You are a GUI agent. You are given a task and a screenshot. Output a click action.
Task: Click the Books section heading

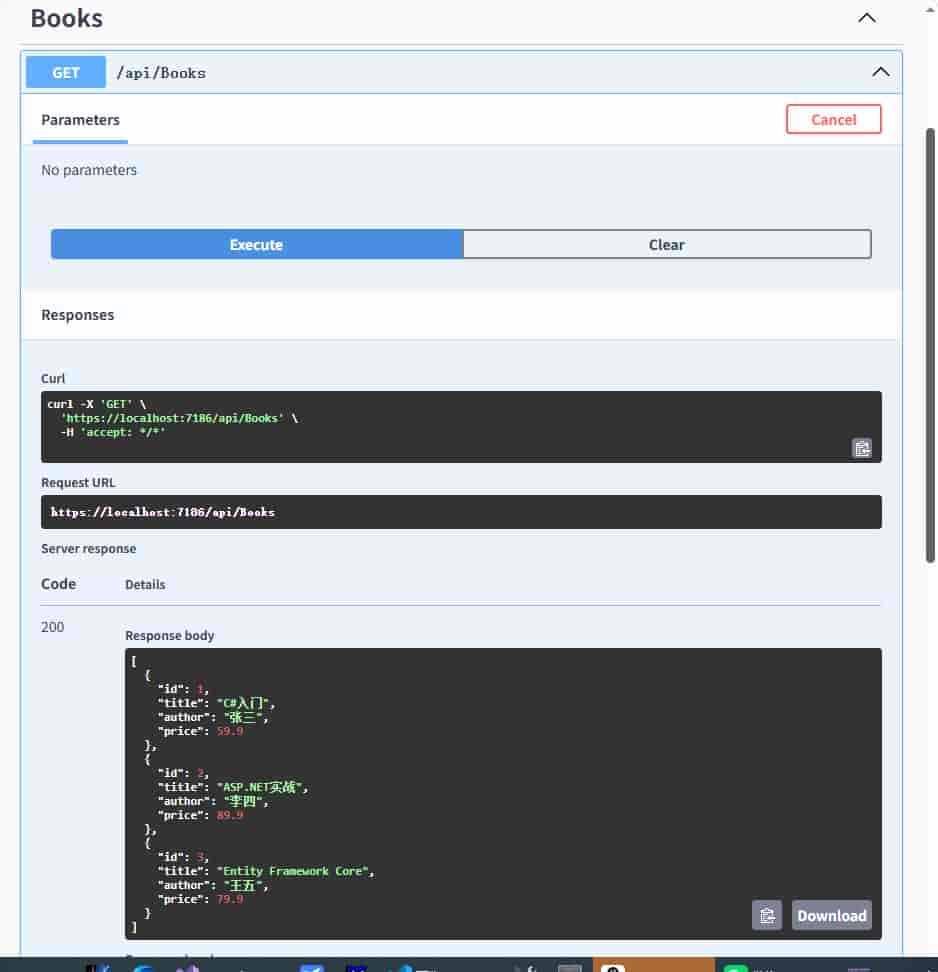67,19
